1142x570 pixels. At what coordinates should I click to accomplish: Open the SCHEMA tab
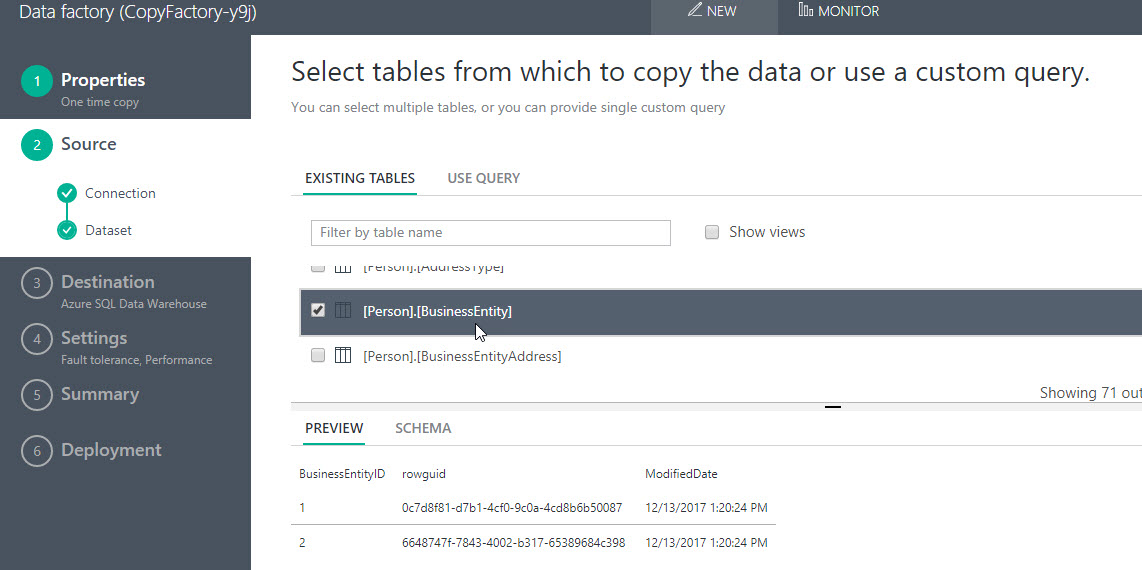pyautogui.click(x=423, y=428)
